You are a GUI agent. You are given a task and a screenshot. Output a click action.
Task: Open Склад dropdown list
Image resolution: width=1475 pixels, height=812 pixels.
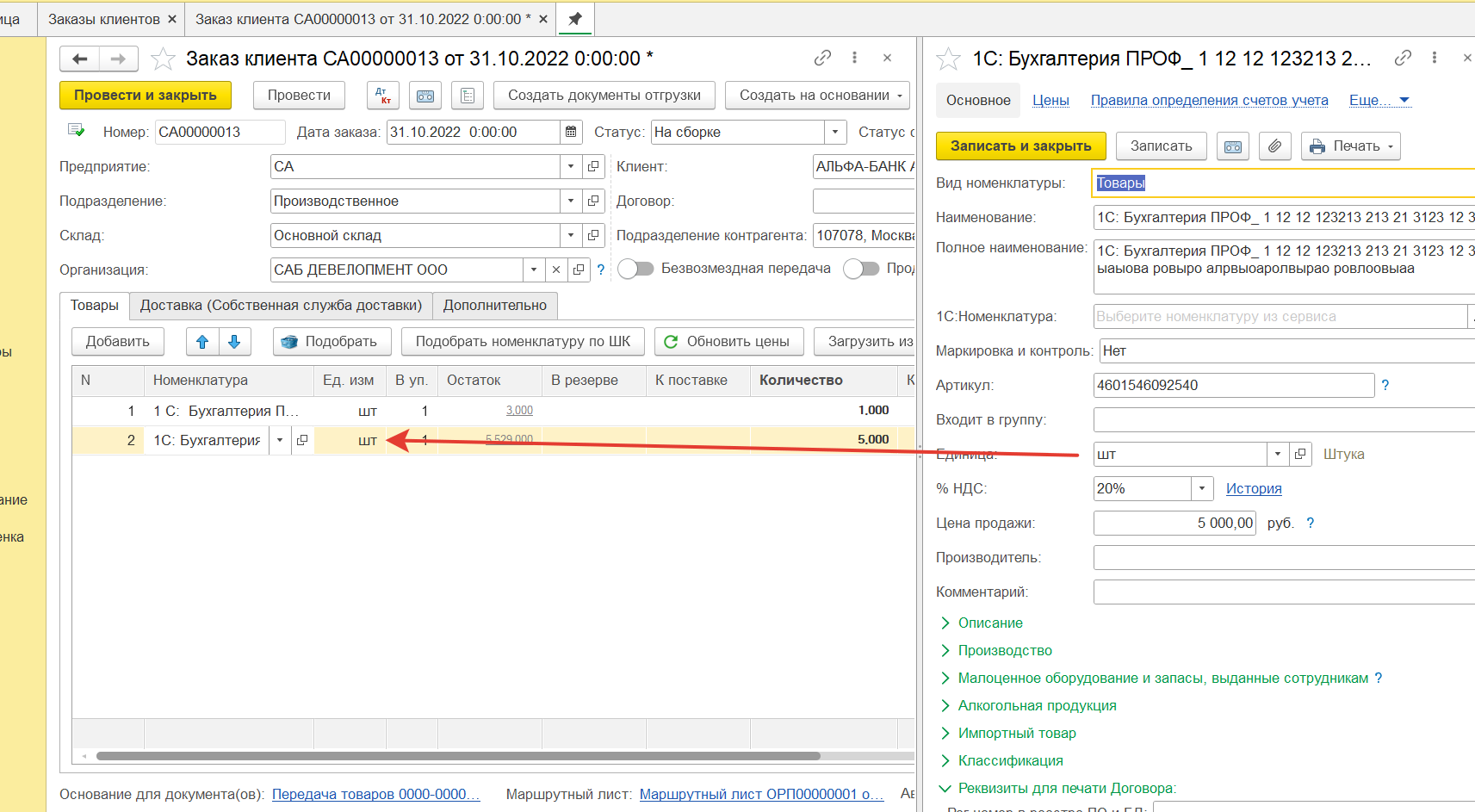pyautogui.click(x=571, y=235)
